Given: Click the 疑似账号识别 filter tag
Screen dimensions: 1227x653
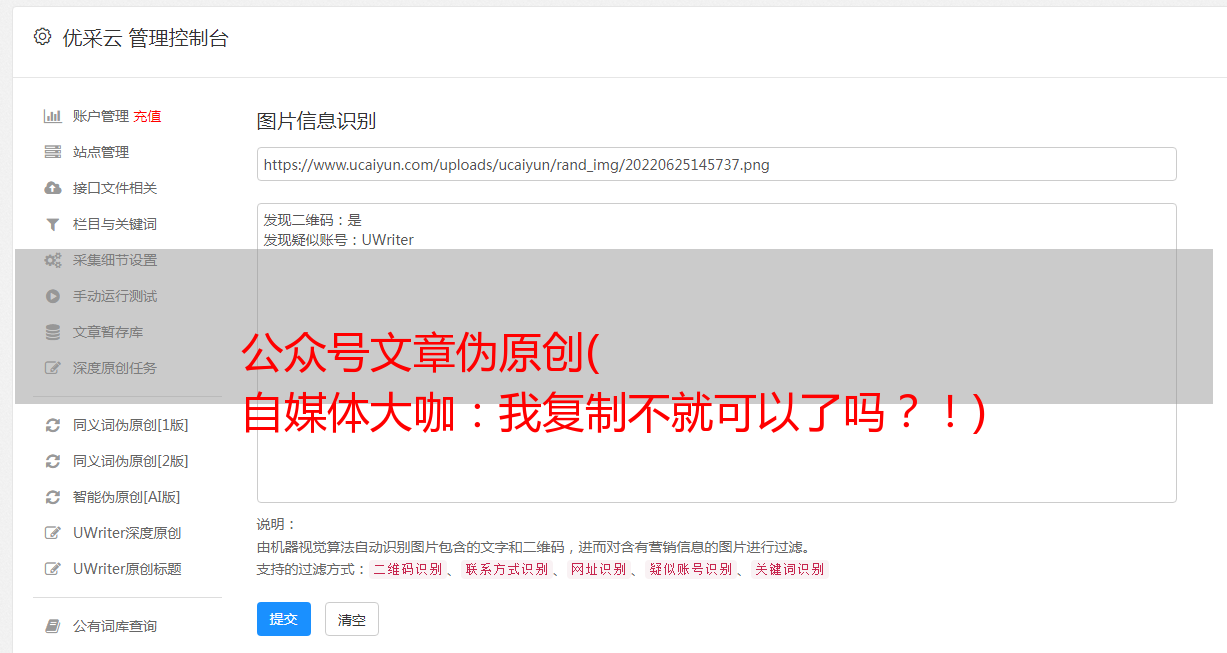Looking at the screenshot, I should click(x=690, y=569).
